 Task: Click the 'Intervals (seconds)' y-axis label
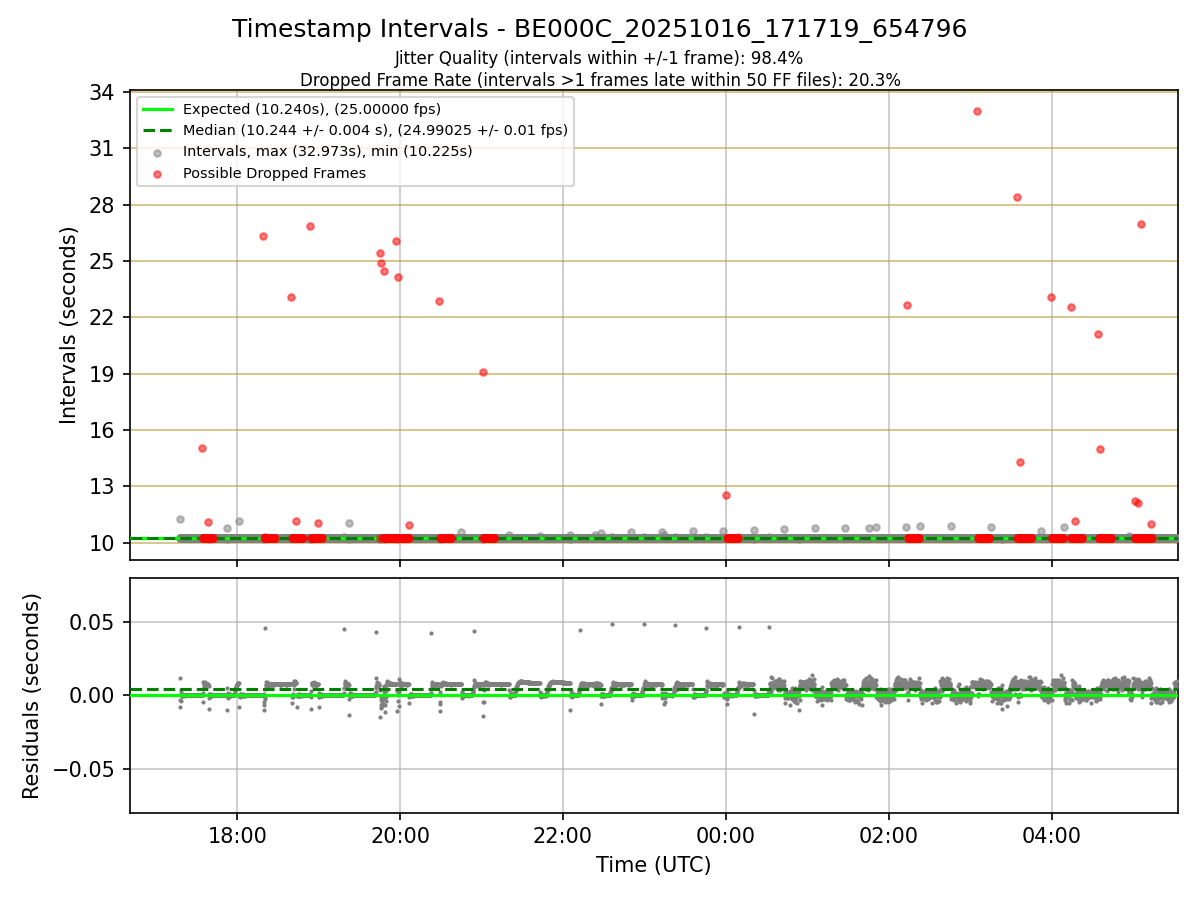click(x=68, y=325)
